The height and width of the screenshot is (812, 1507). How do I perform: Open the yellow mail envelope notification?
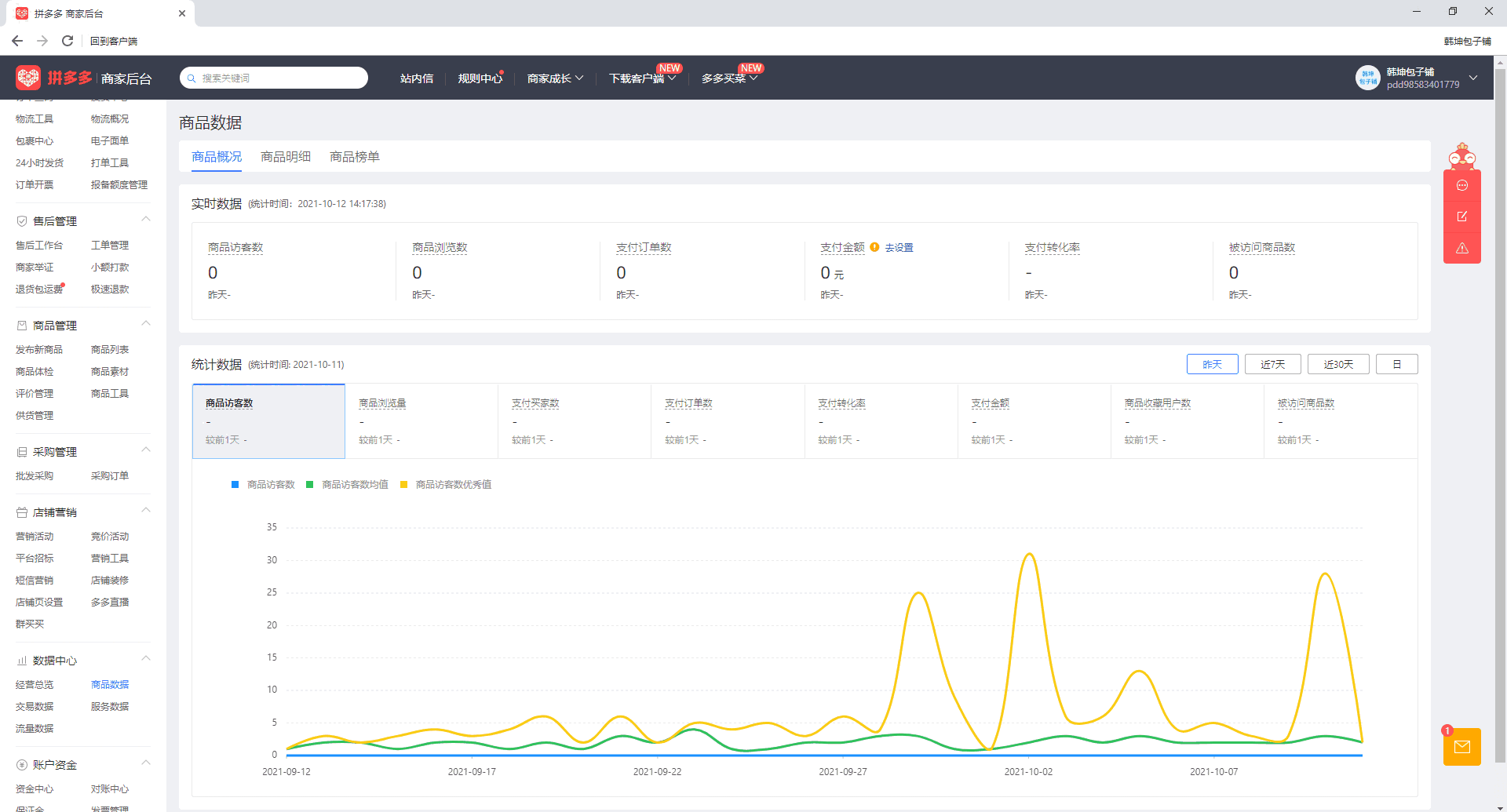[1461, 747]
